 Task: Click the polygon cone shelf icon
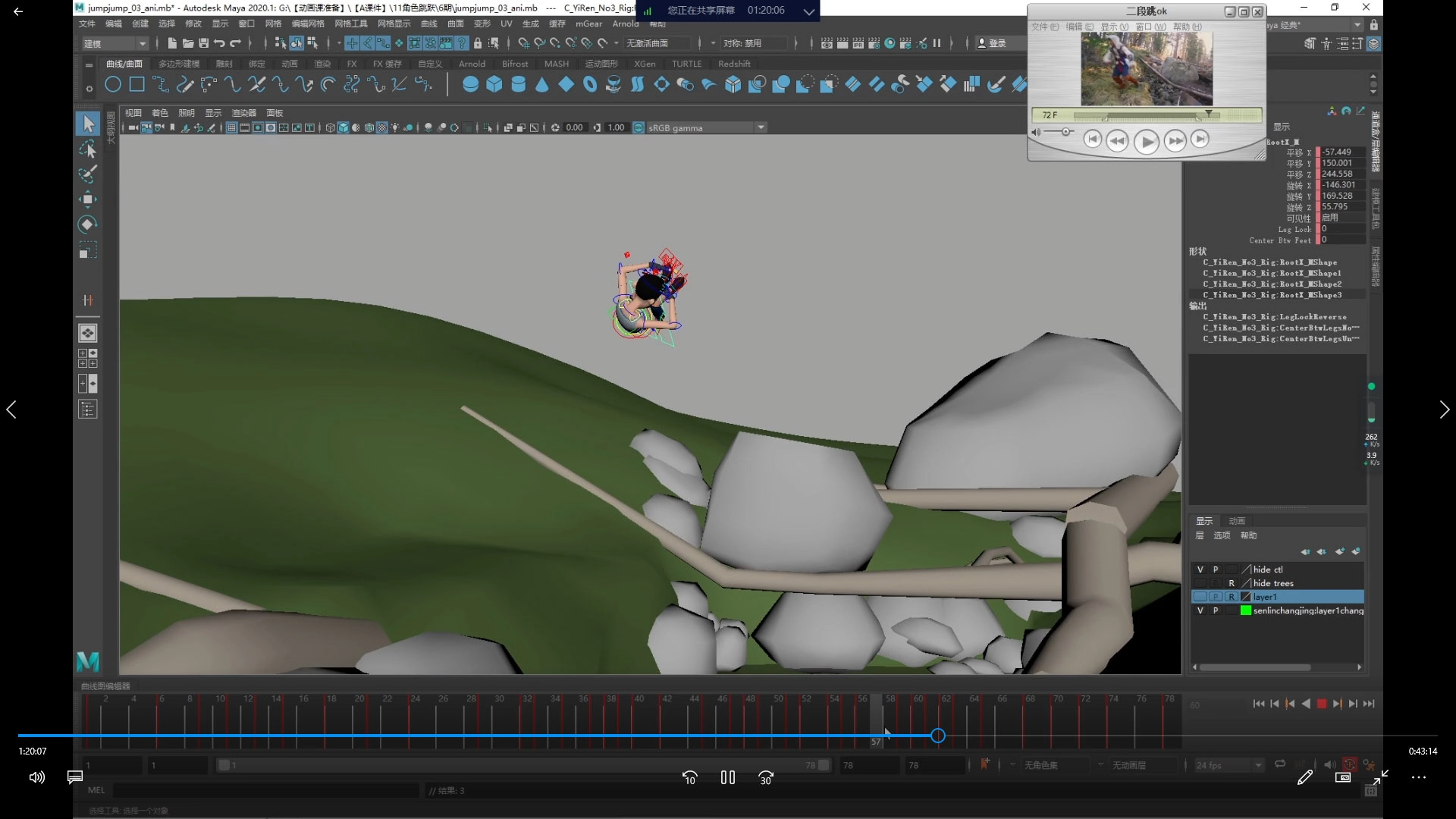(x=542, y=85)
